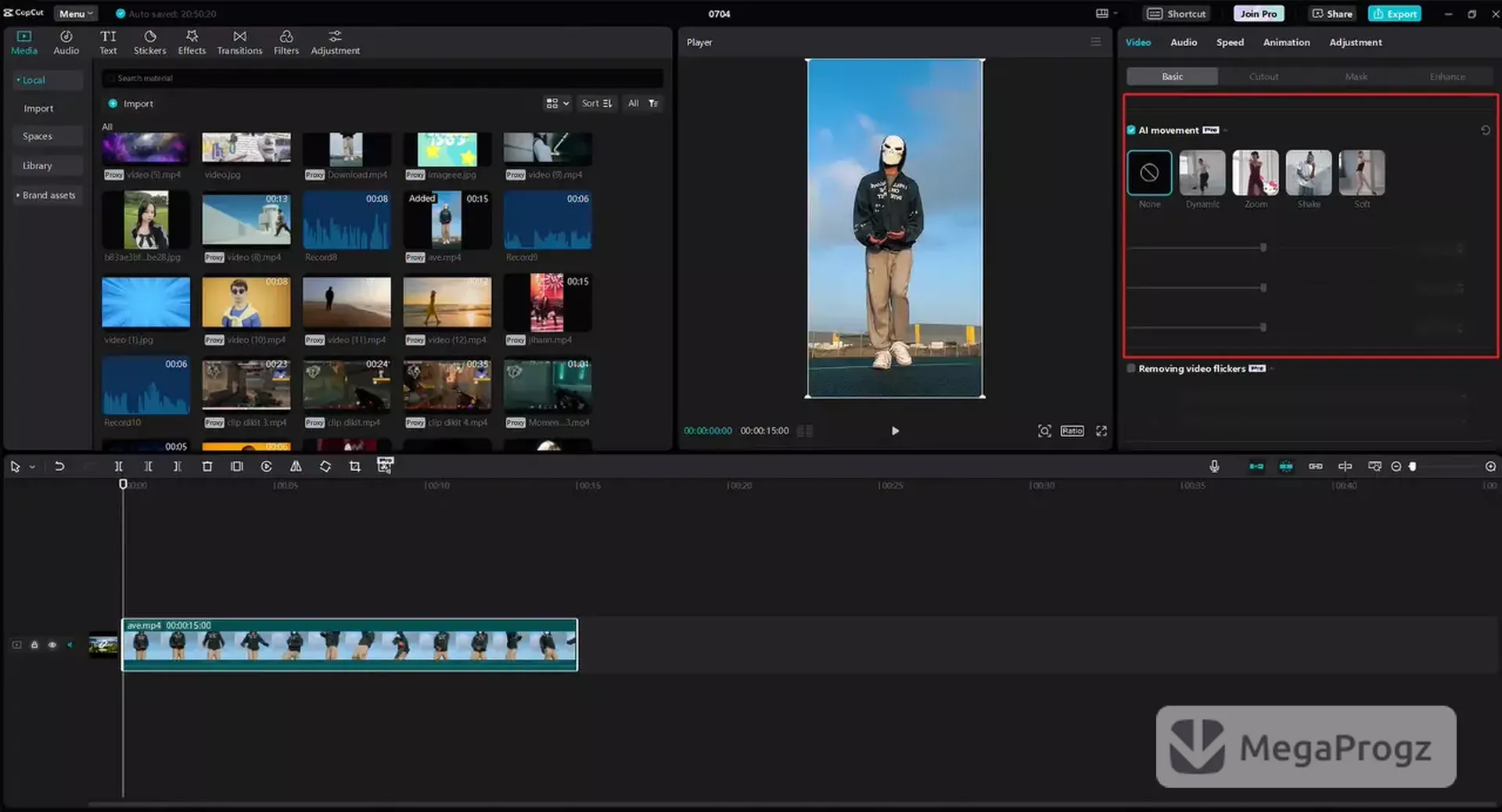Select the Cutout sub-tab
The image size is (1502, 812).
pos(1263,77)
